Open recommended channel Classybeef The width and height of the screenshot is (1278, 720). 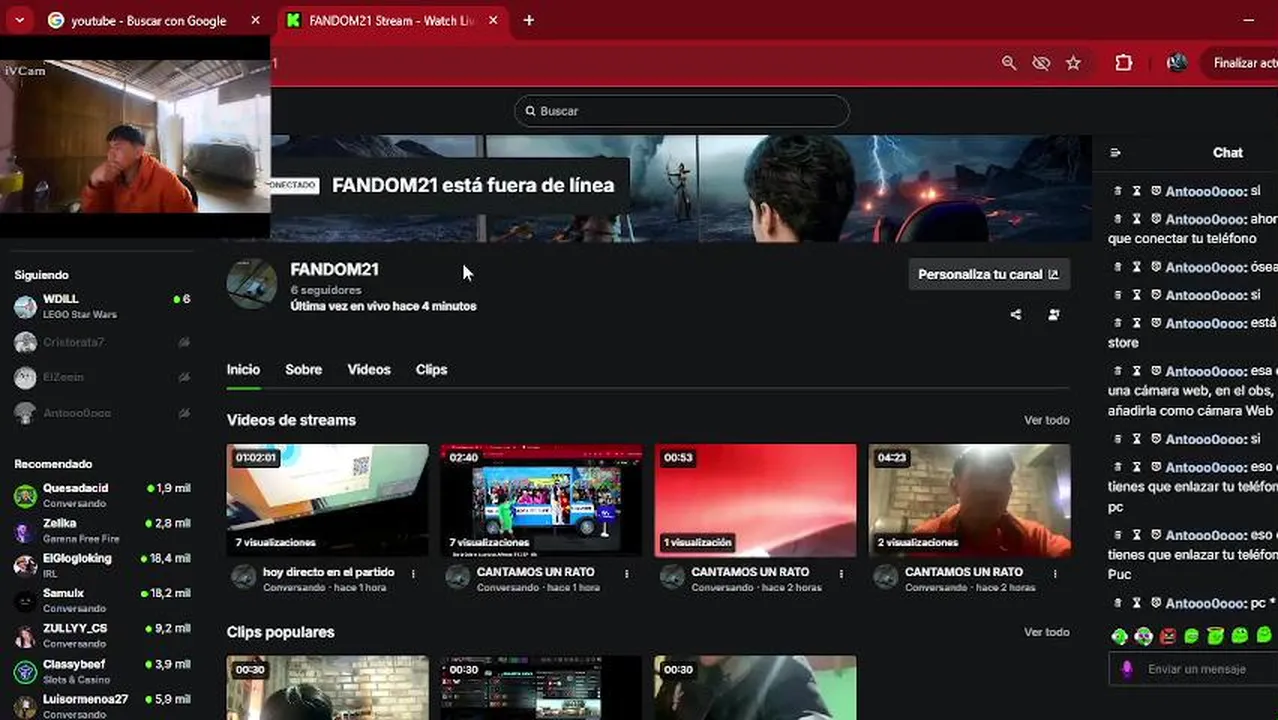pos(102,671)
